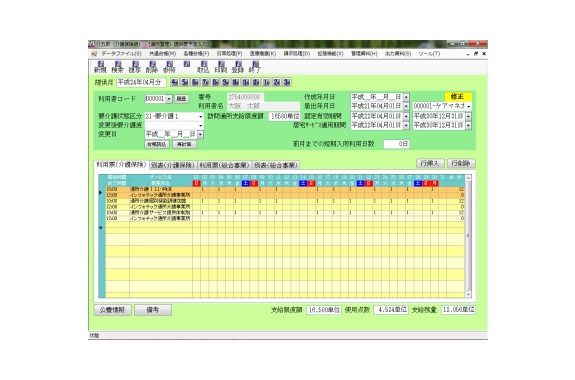This screenshot has width=575, height=380.
Task: Click the 印刷 (print) toolbar icon
Action: pyautogui.click(x=221, y=67)
